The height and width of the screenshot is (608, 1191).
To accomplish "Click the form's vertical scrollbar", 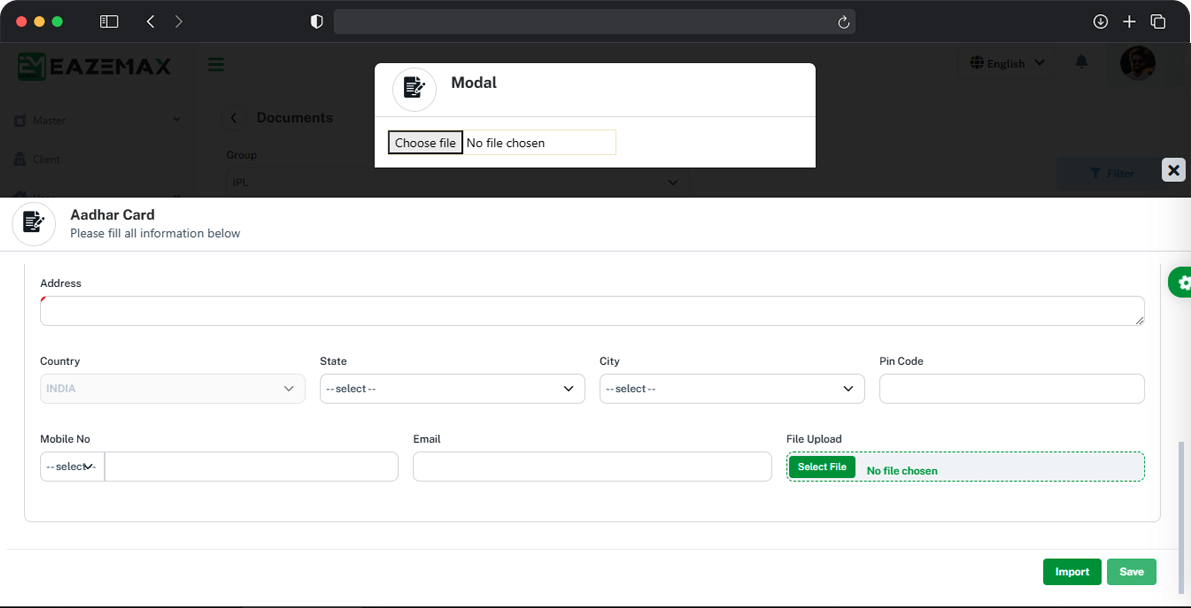I will click(x=1181, y=518).
